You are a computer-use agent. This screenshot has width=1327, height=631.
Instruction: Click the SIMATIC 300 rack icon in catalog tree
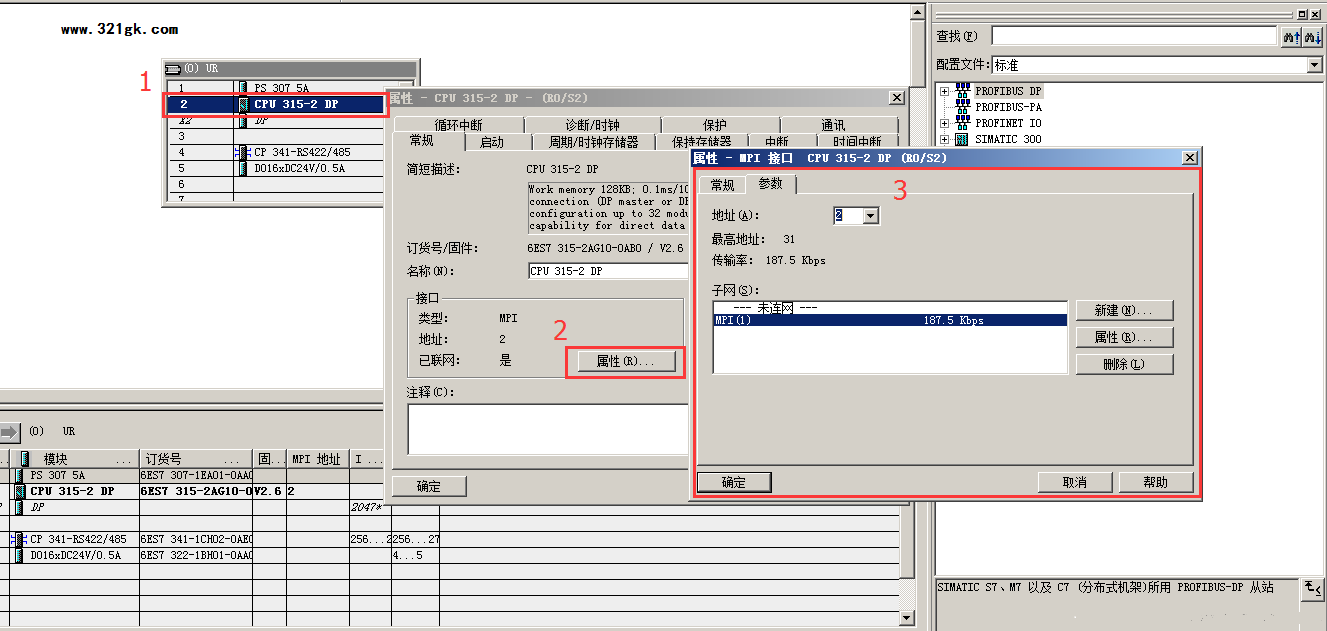[x=963, y=139]
